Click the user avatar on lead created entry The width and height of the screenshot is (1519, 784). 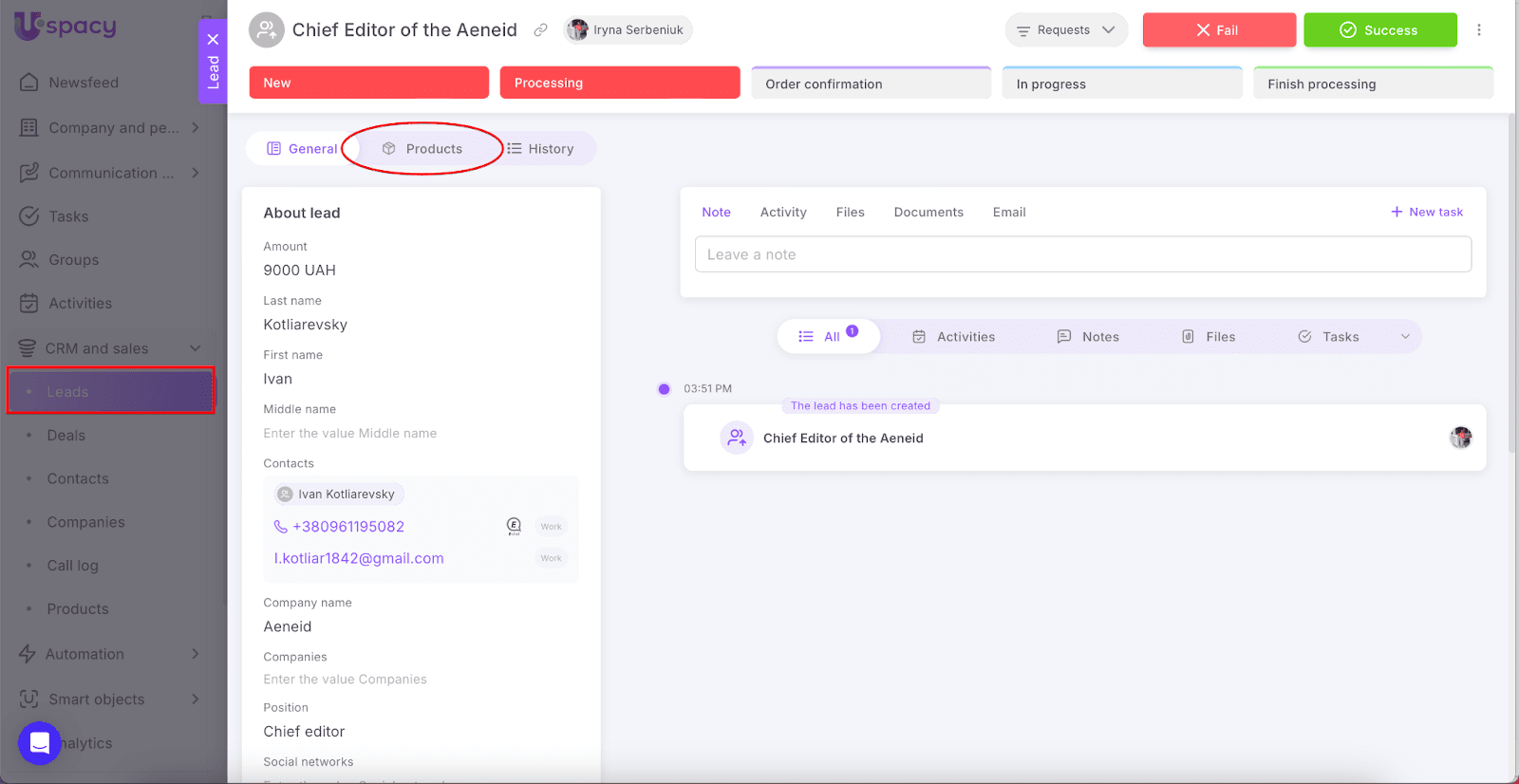(1460, 438)
